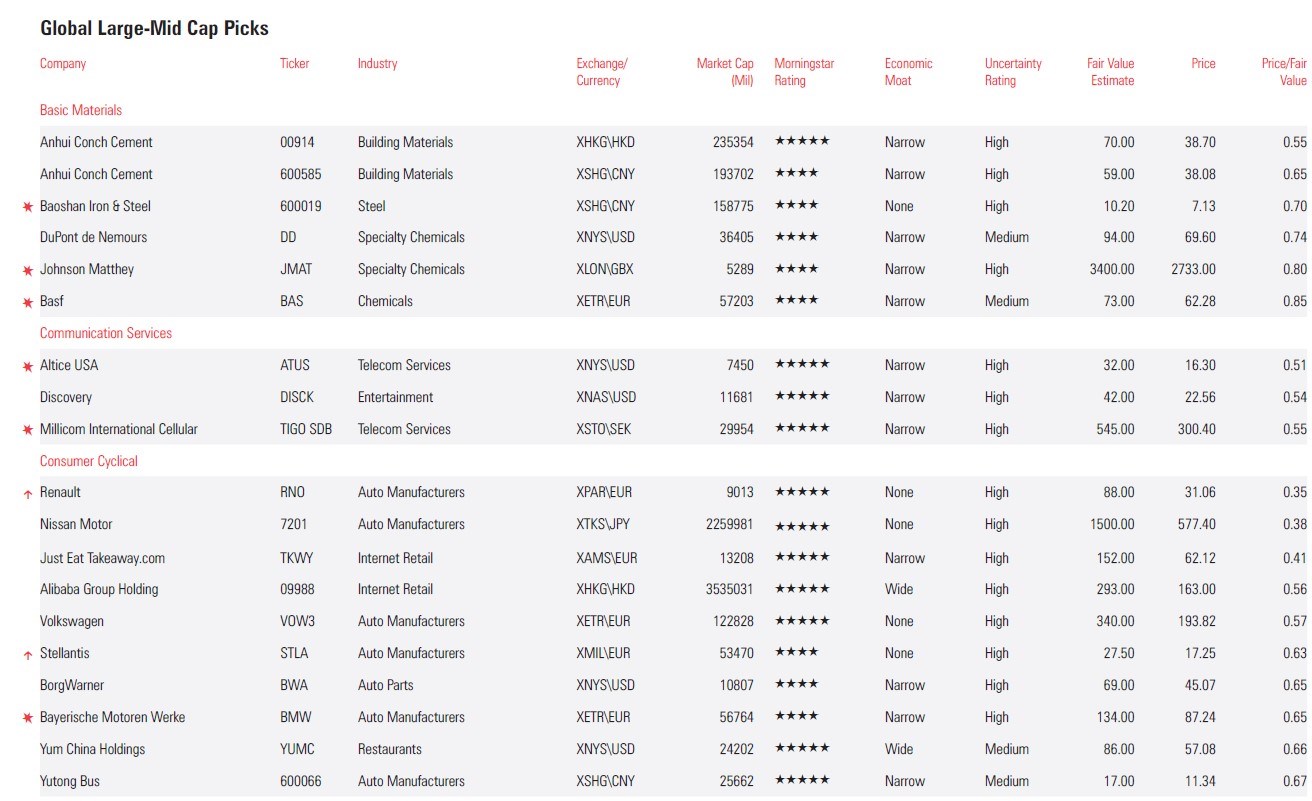Click the red star beside Bayerische Motoren Werke
Image resolution: width=1312 pixels, height=801 pixels.
[x=28, y=718]
